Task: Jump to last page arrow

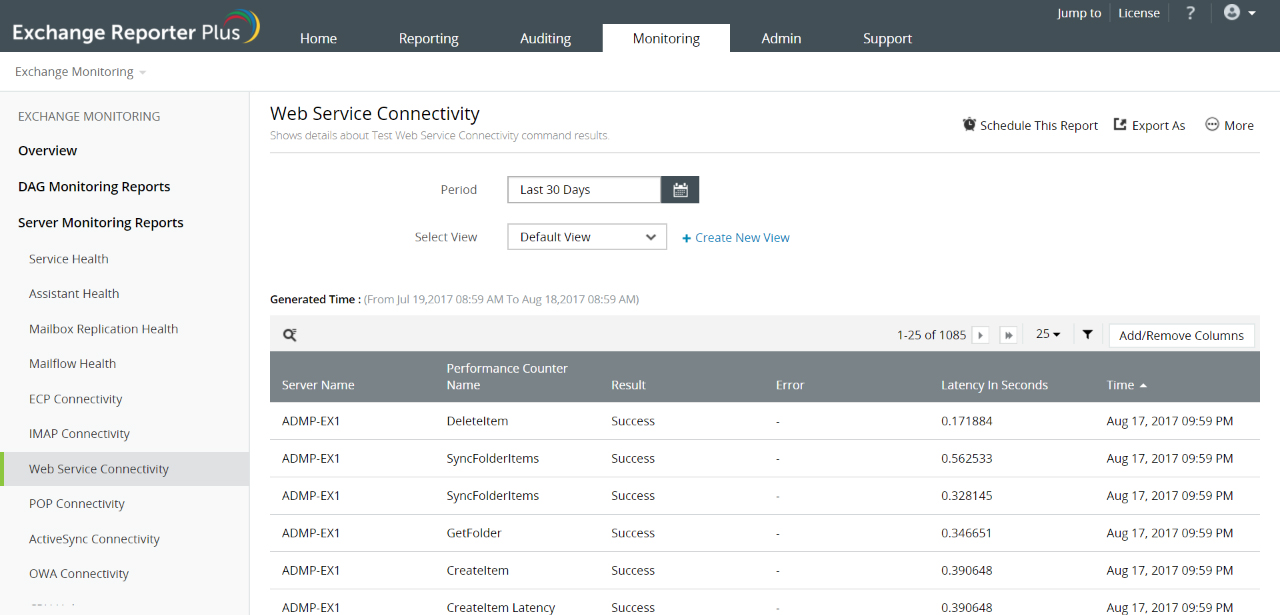Action: tap(1008, 335)
